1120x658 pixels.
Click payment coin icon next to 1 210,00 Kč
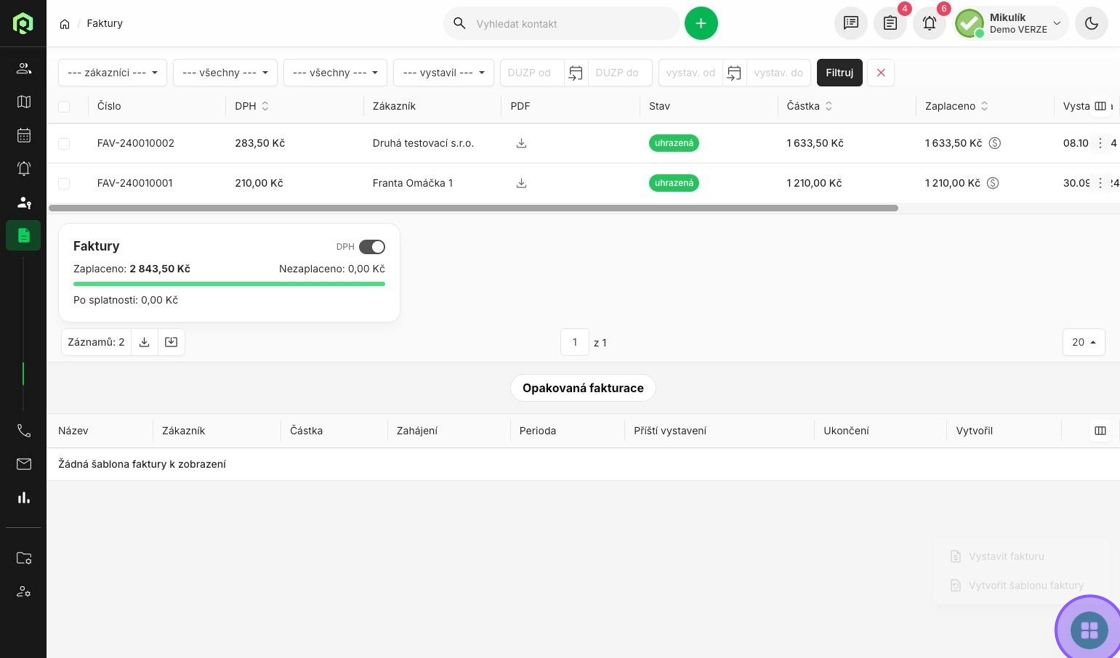(992, 183)
